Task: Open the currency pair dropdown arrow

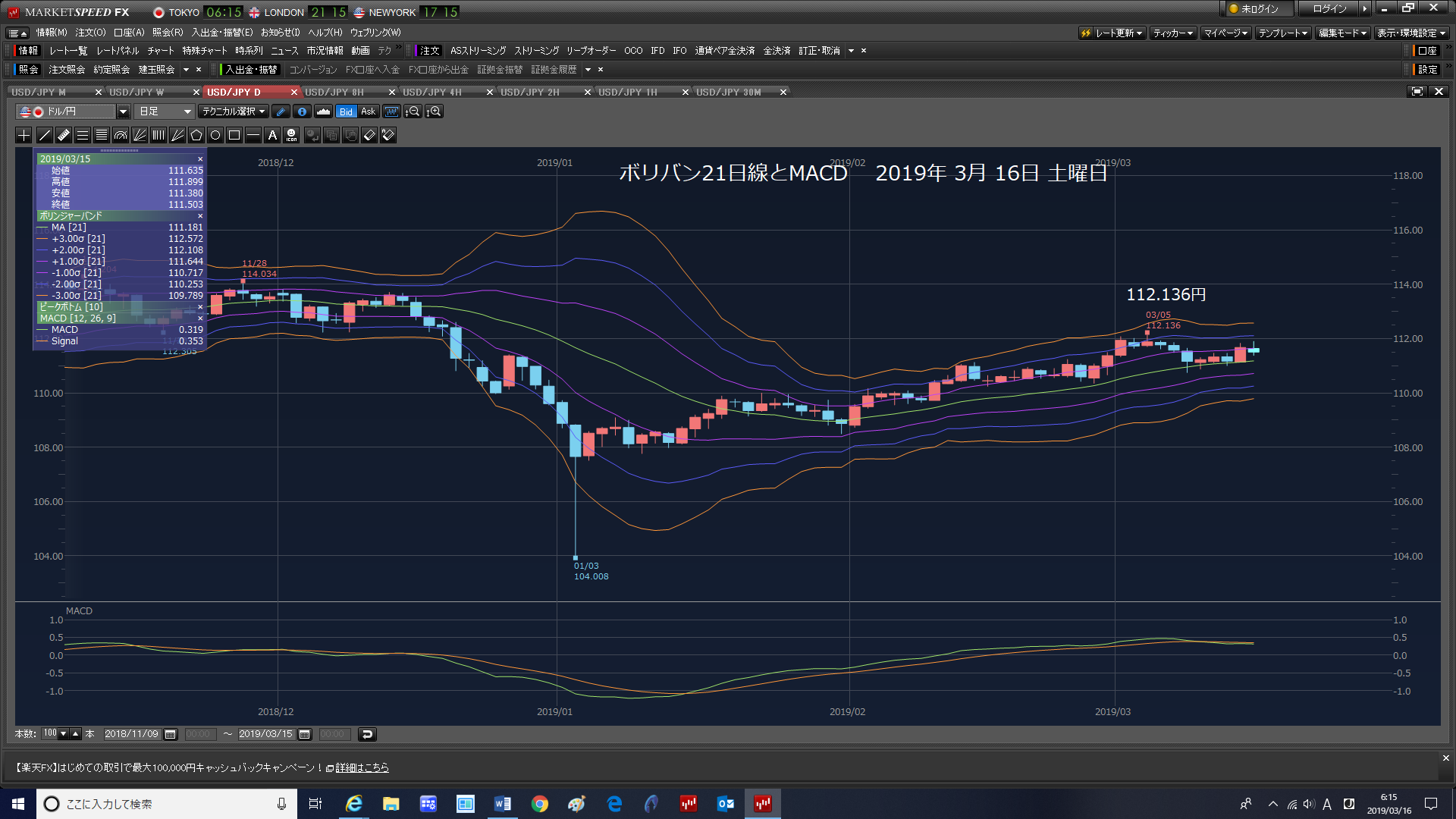Action: pos(123,111)
